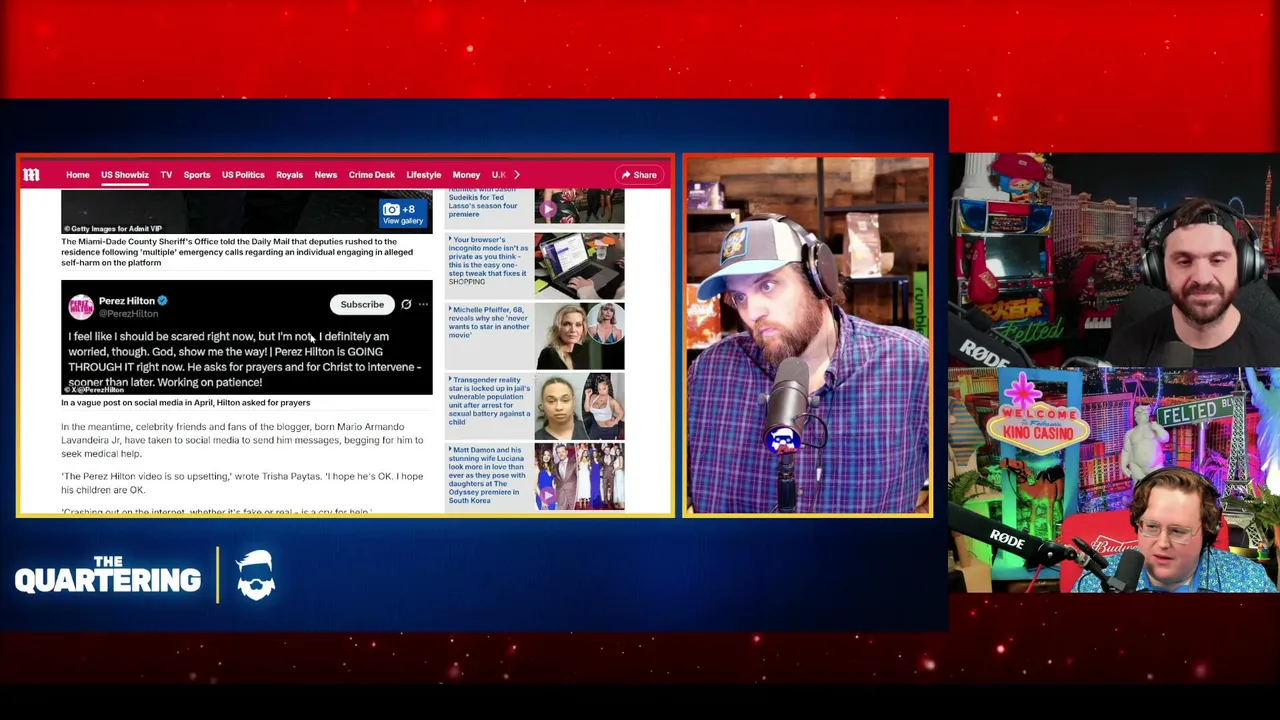The image size is (1280, 720).
Task: Read the browser incognito mode article headline
Action: coord(488,260)
